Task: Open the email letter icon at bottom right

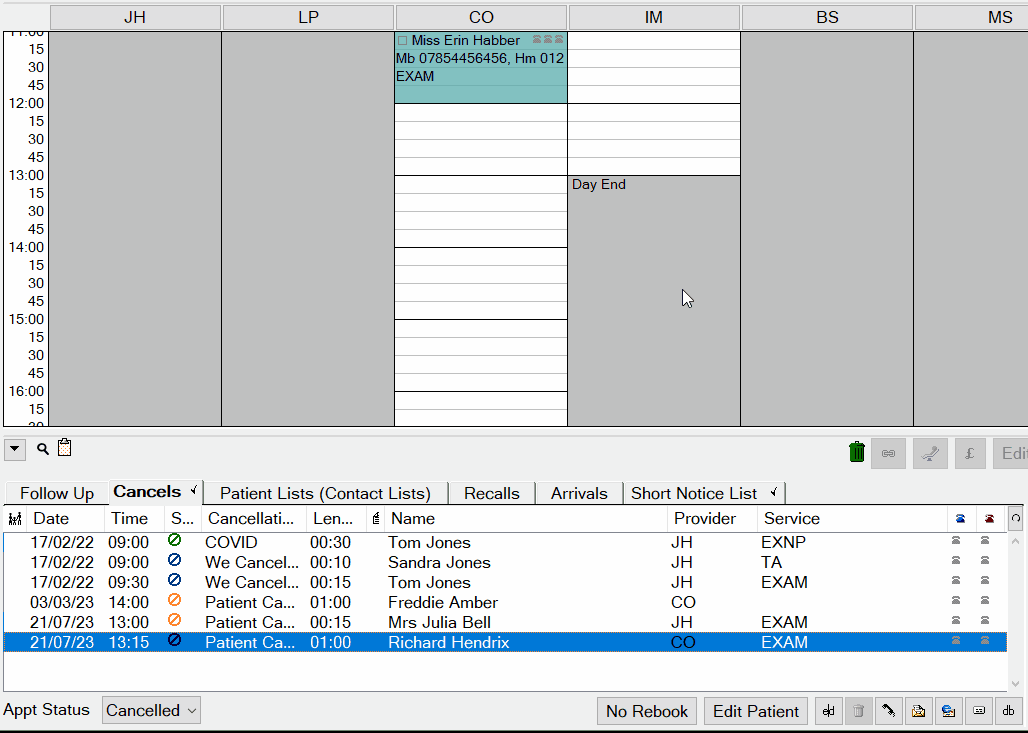Action: [918, 710]
